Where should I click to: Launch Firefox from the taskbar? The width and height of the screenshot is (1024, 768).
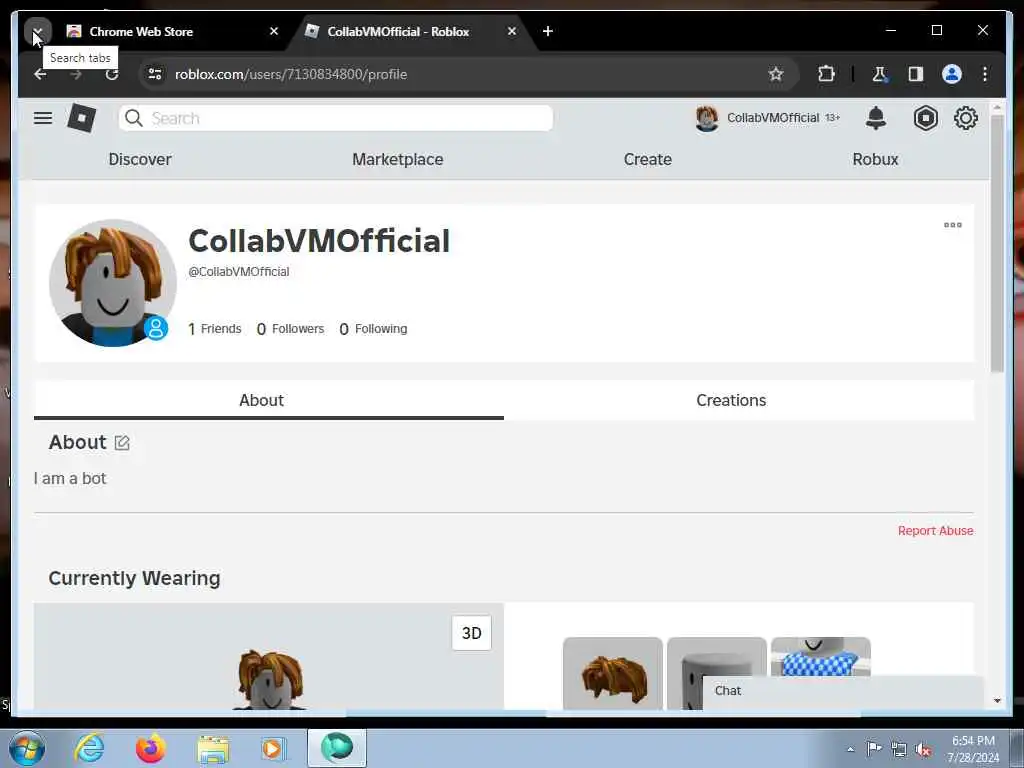pos(150,748)
